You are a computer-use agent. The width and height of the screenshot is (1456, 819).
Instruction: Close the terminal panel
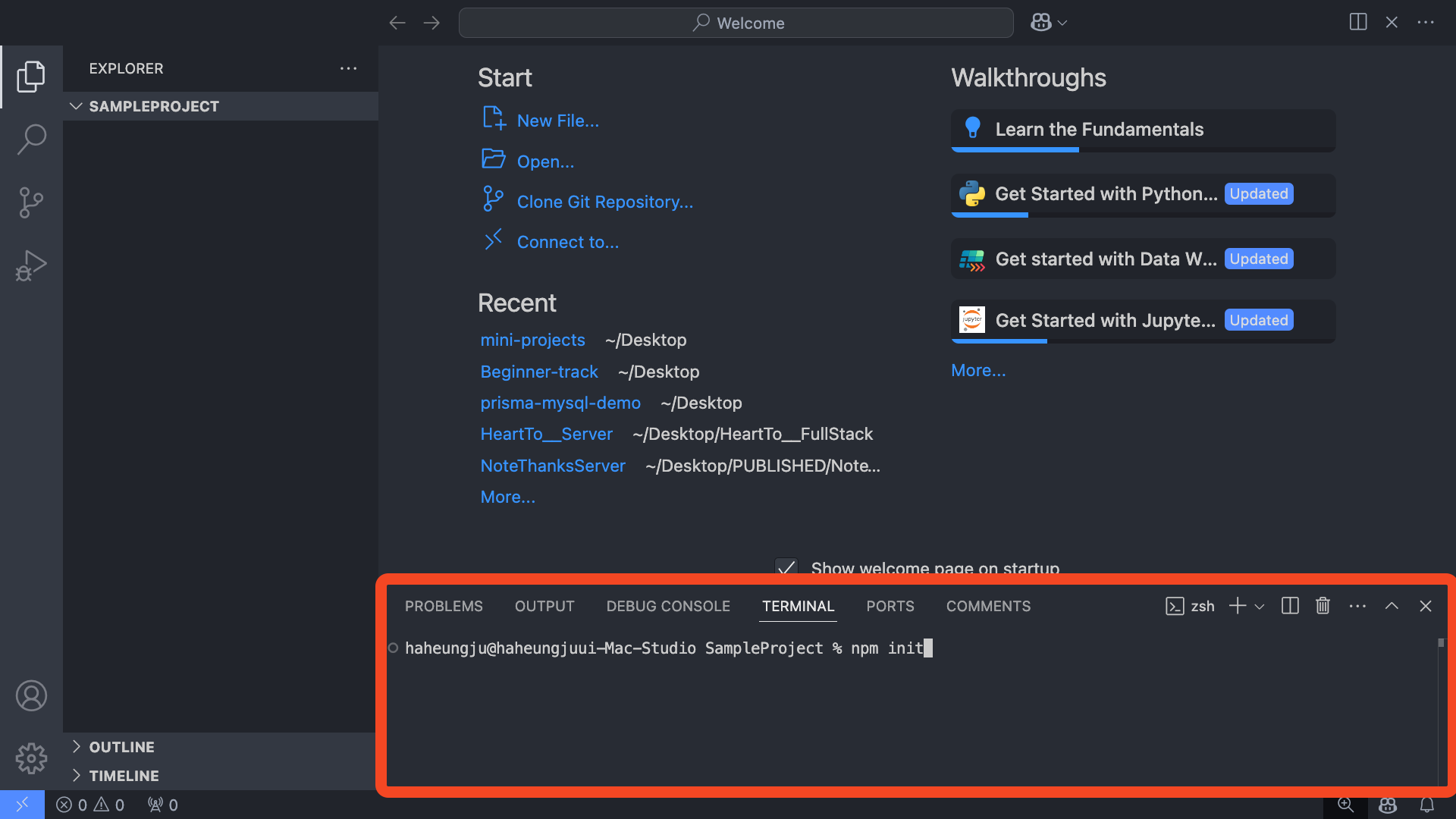click(x=1426, y=606)
